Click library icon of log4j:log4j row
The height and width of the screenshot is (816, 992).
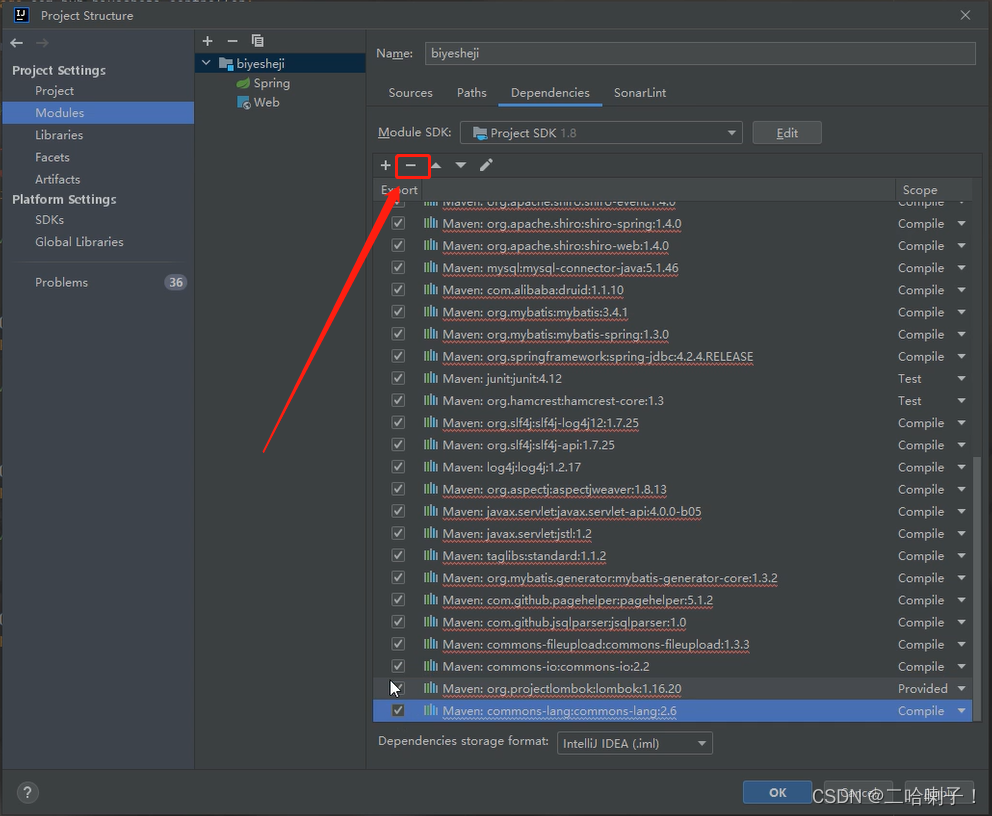click(431, 466)
